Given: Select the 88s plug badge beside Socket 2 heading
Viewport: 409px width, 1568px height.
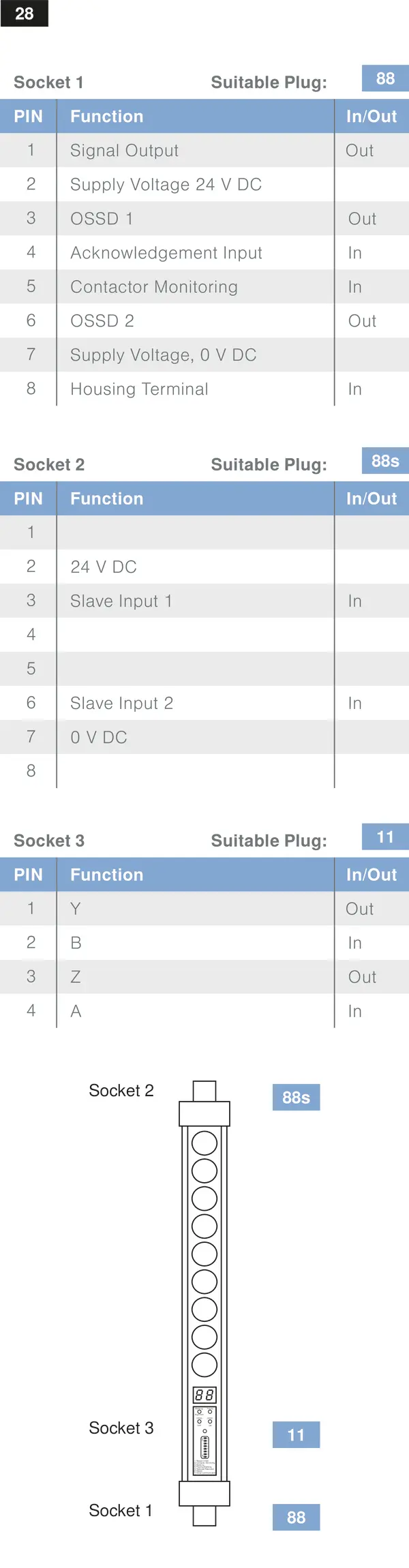Looking at the screenshot, I should [x=385, y=461].
